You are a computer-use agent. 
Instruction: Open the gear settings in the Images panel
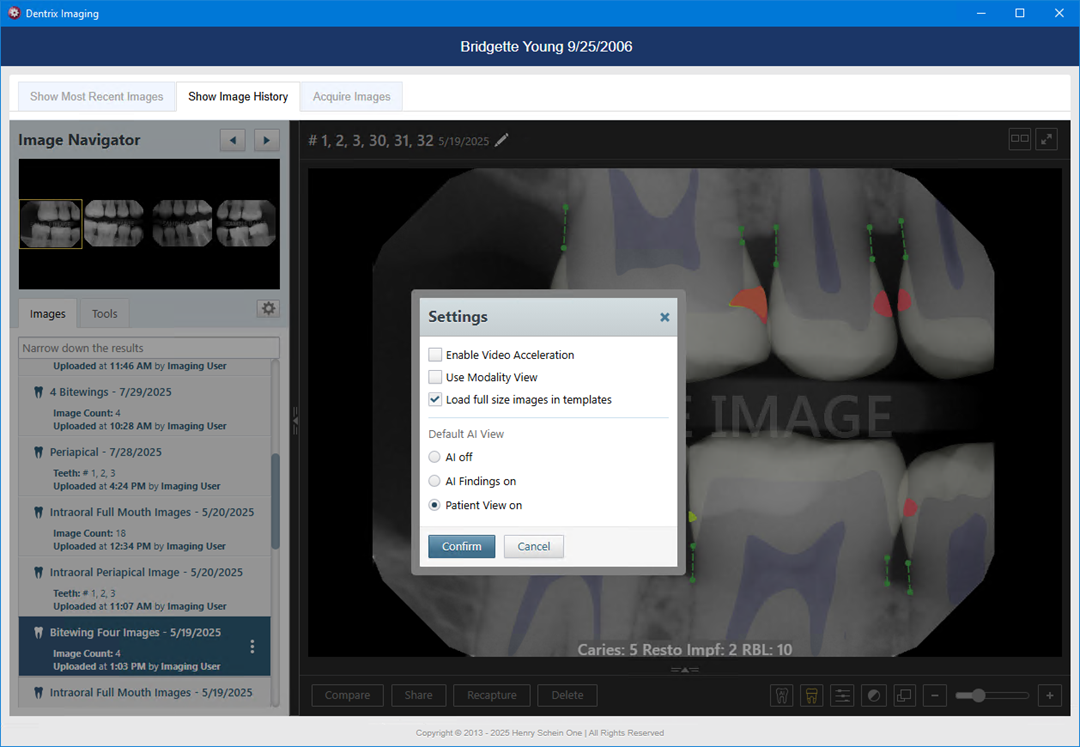[268, 308]
